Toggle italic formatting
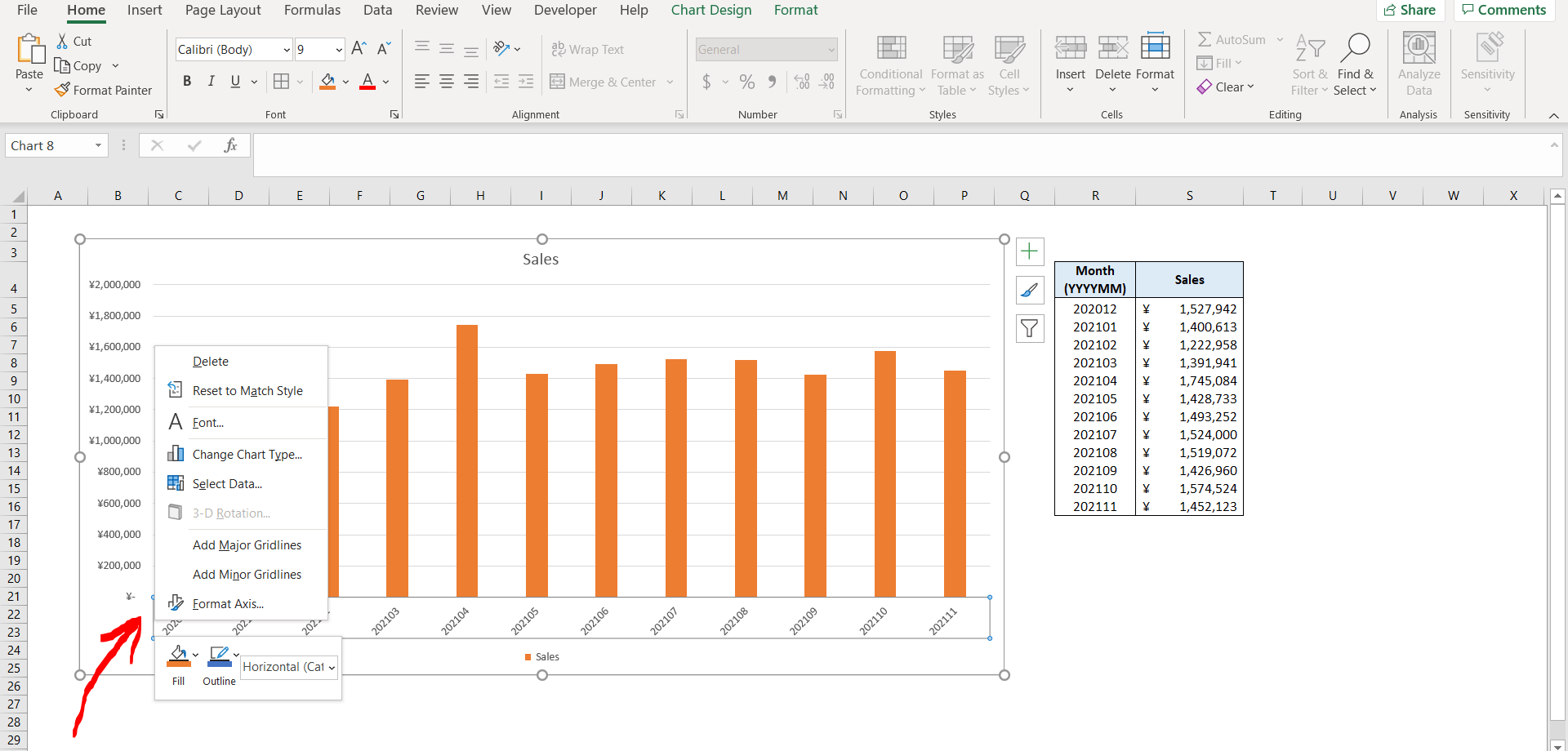The image size is (1568, 751). tap(211, 81)
